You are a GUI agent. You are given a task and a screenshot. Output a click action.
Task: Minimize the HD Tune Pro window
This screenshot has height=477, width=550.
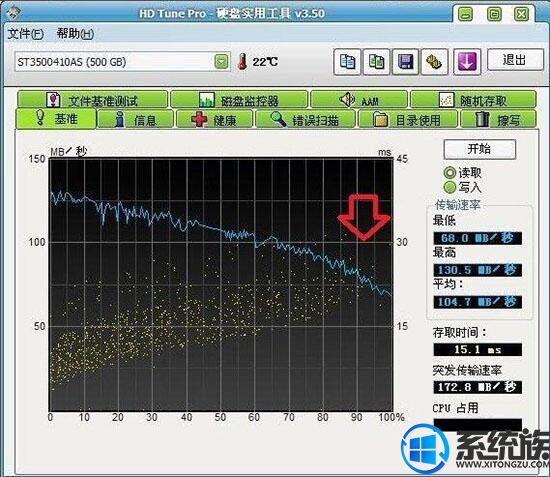(x=466, y=14)
